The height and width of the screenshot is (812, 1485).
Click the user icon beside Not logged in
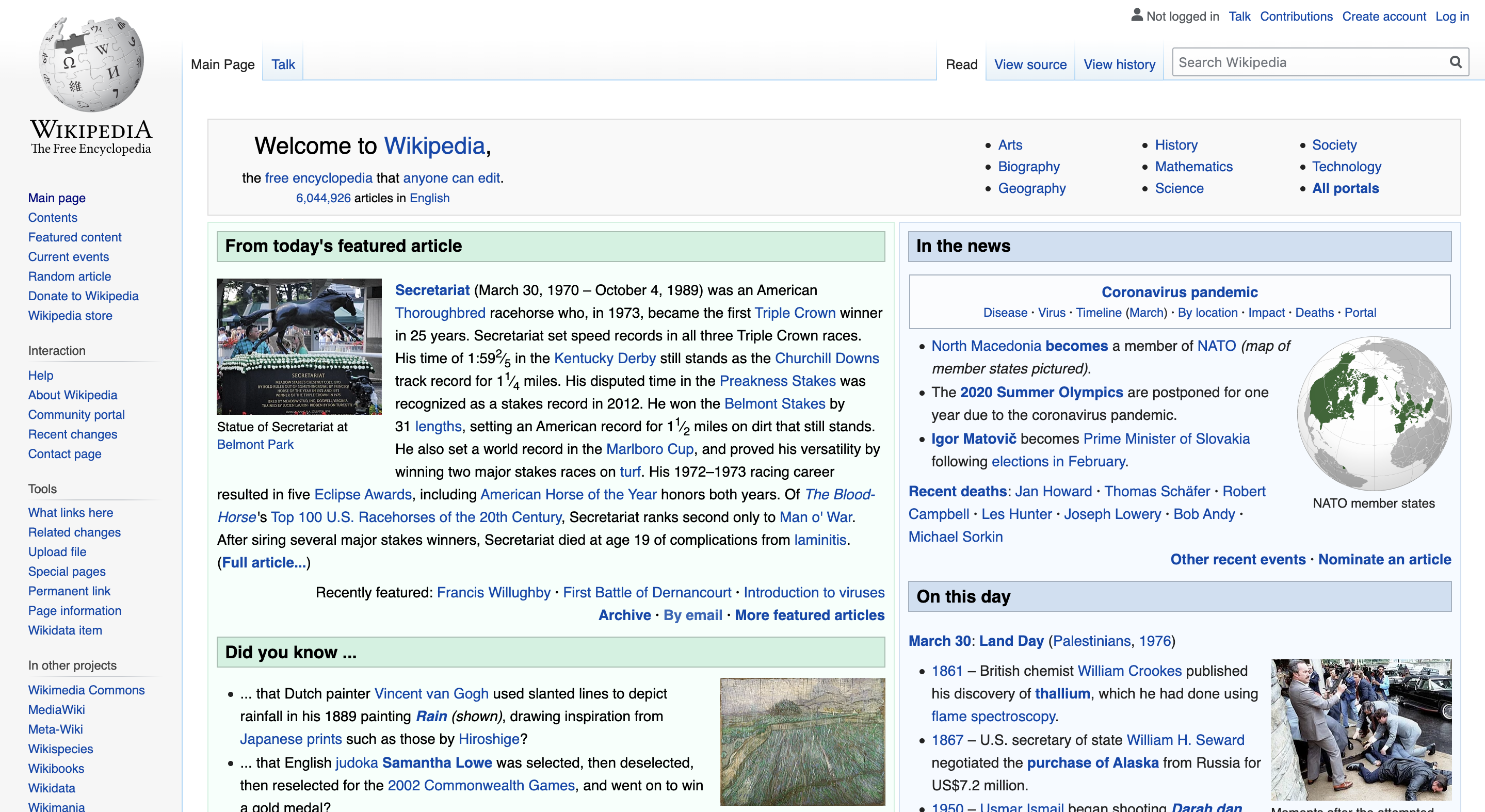pyautogui.click(x=1136, y=15)
